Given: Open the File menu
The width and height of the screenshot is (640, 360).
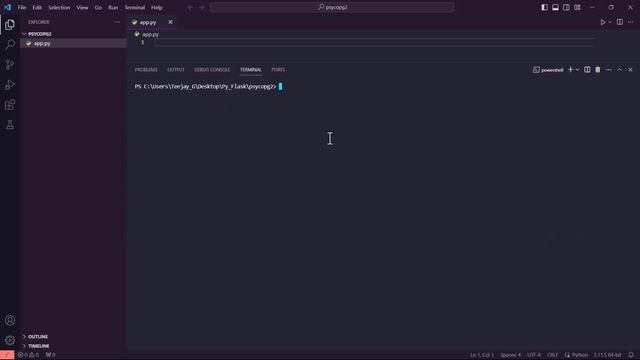Looking at the screenshot, I should [22, 7].
